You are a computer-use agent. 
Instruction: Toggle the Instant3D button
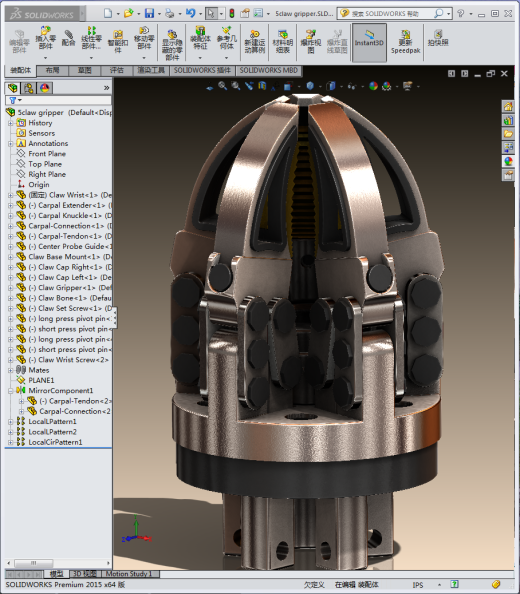tap(369, 42)
